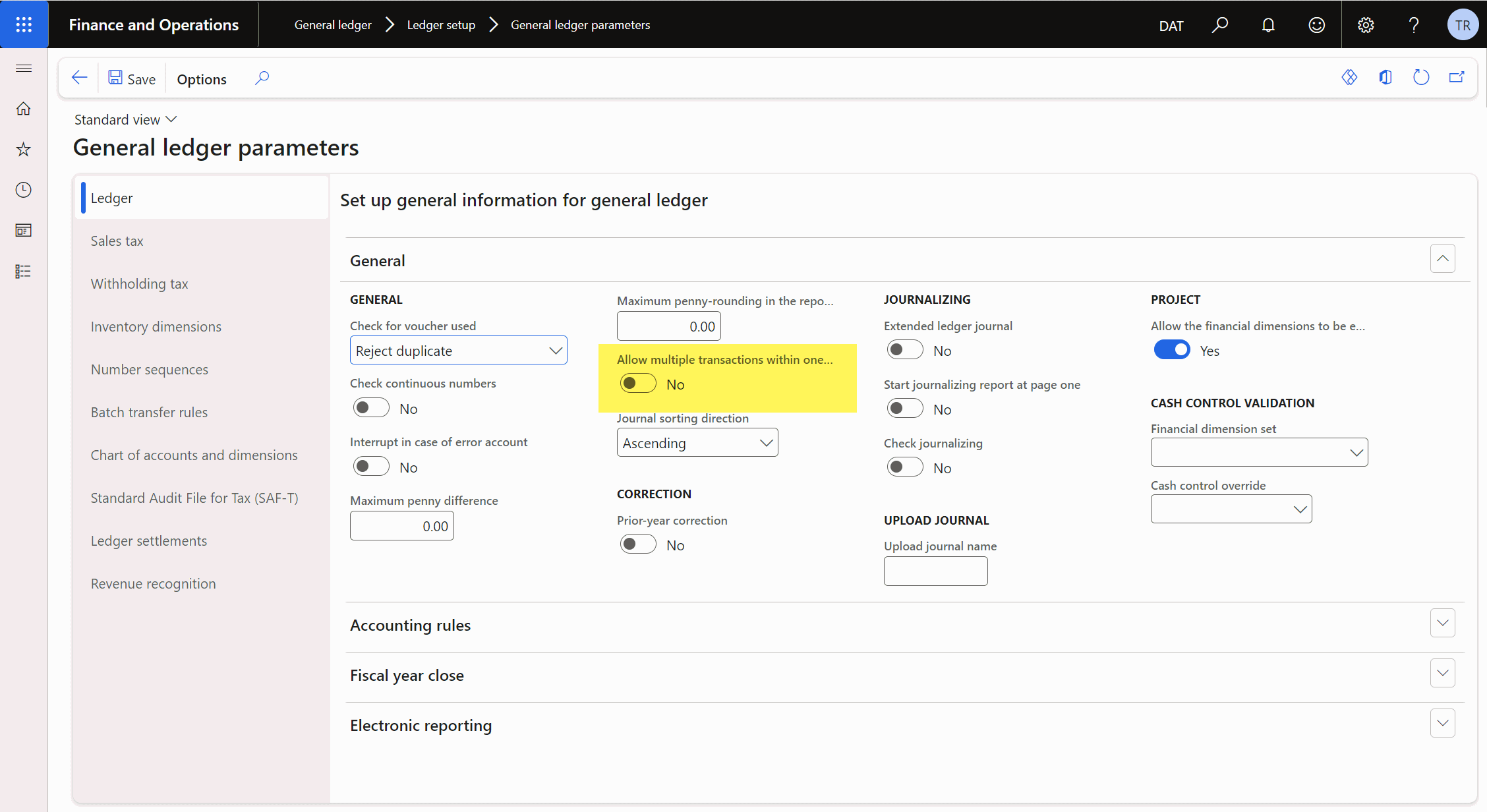The width and height of the screenshot is (1487, 812).
Task: Expand the Electronic reporting section
Action: [x=1442, y=723]
